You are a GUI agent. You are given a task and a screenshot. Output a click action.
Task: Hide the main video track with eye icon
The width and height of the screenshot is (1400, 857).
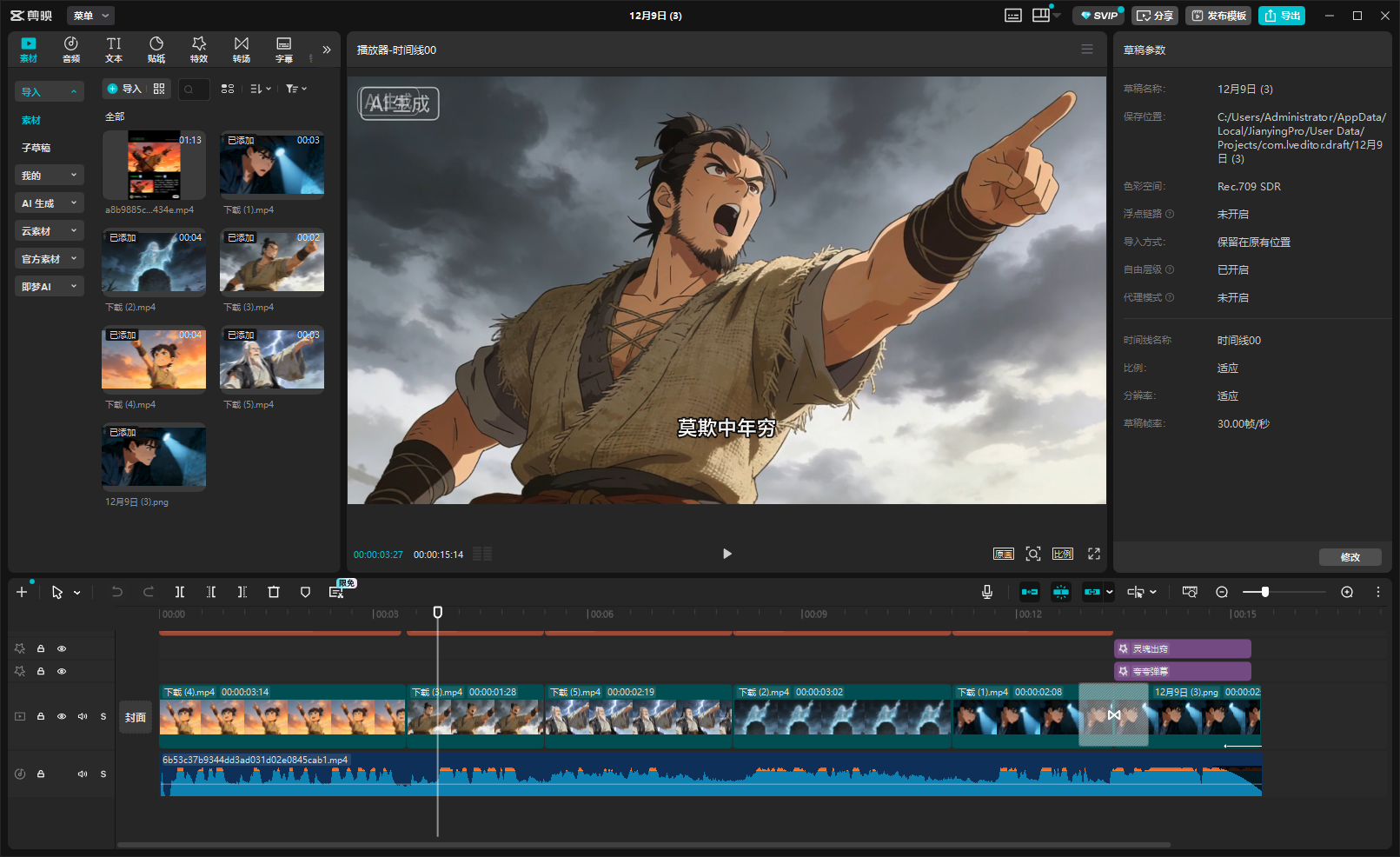click(x=62, y=717)
